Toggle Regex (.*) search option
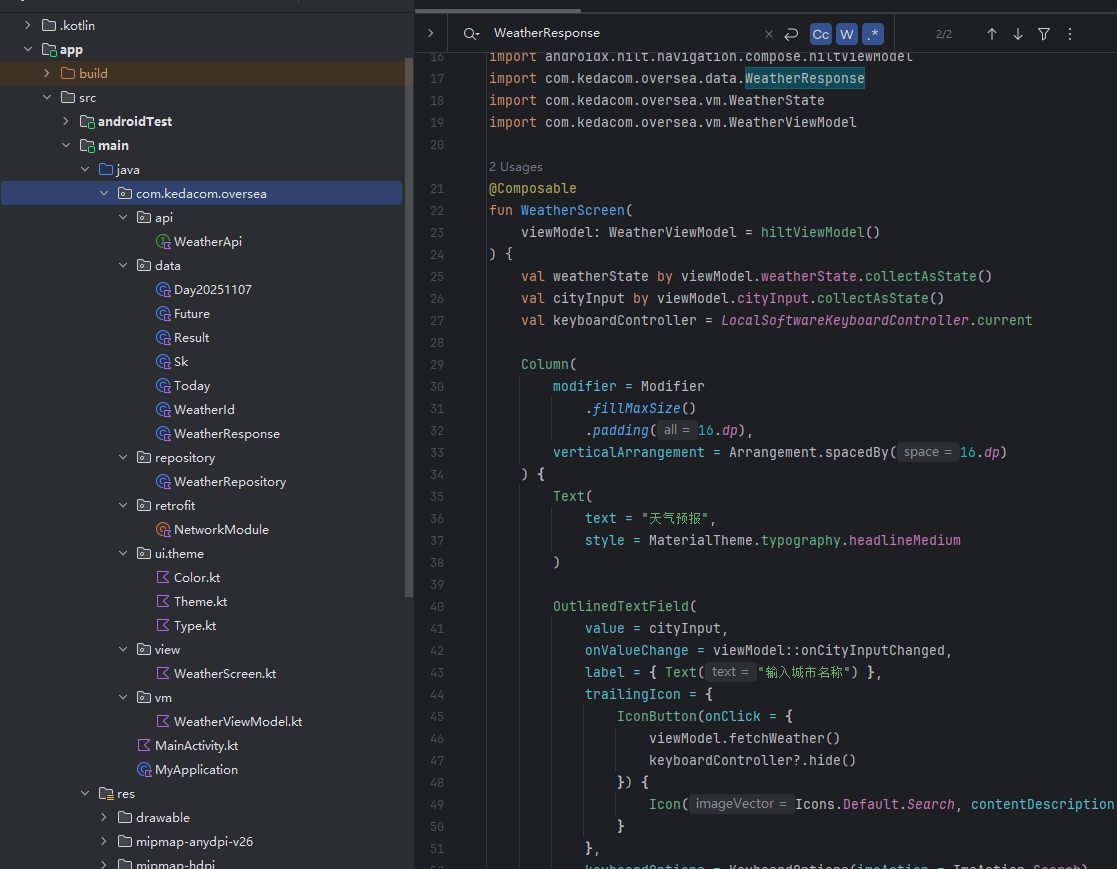Image resolution: width=1117 pixels, height=869 pixels. (x=873, y=34)
